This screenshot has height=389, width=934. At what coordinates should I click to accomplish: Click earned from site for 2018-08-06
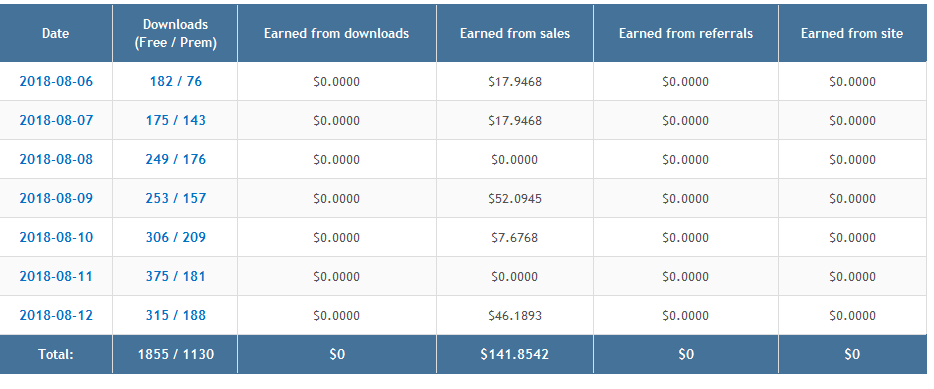[852, 82]
